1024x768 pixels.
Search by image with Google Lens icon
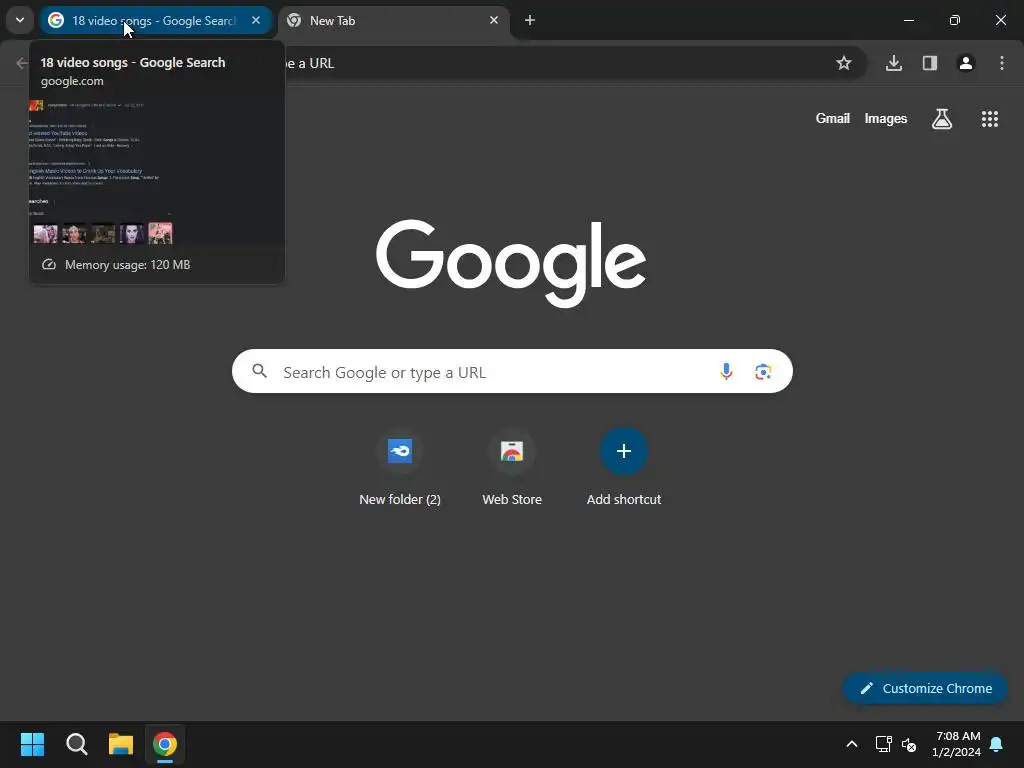[x=763, y=372]
